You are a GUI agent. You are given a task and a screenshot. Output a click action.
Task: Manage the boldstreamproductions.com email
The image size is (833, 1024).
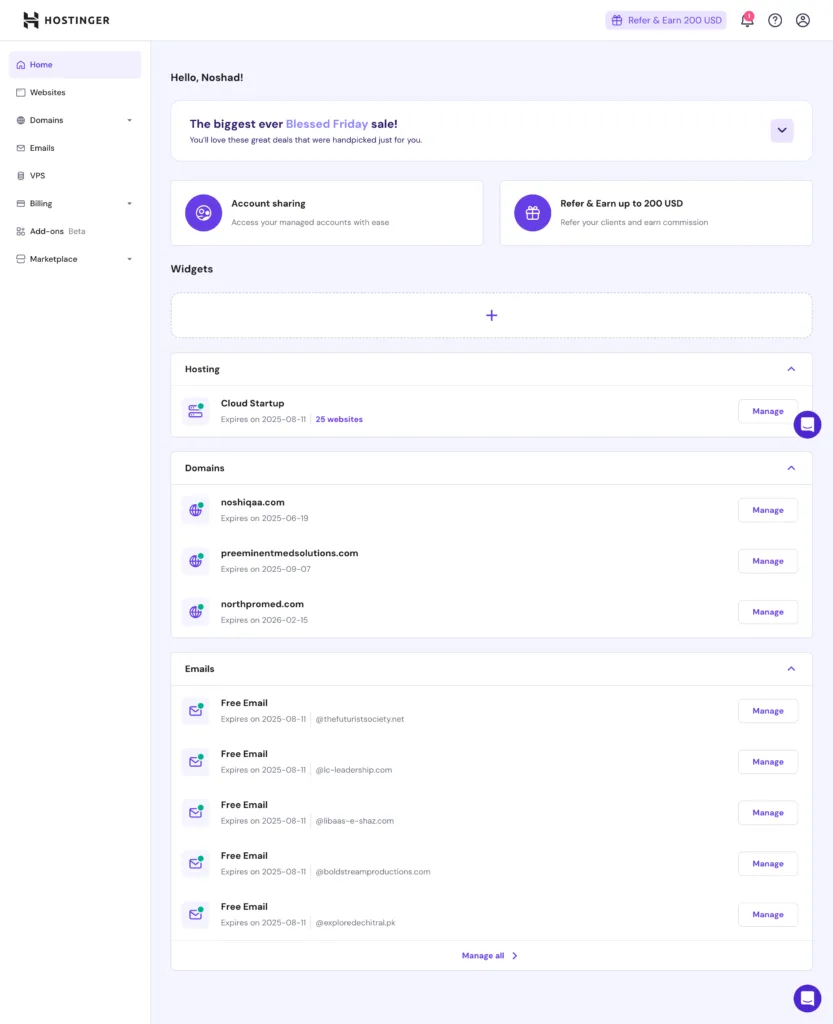768,863
